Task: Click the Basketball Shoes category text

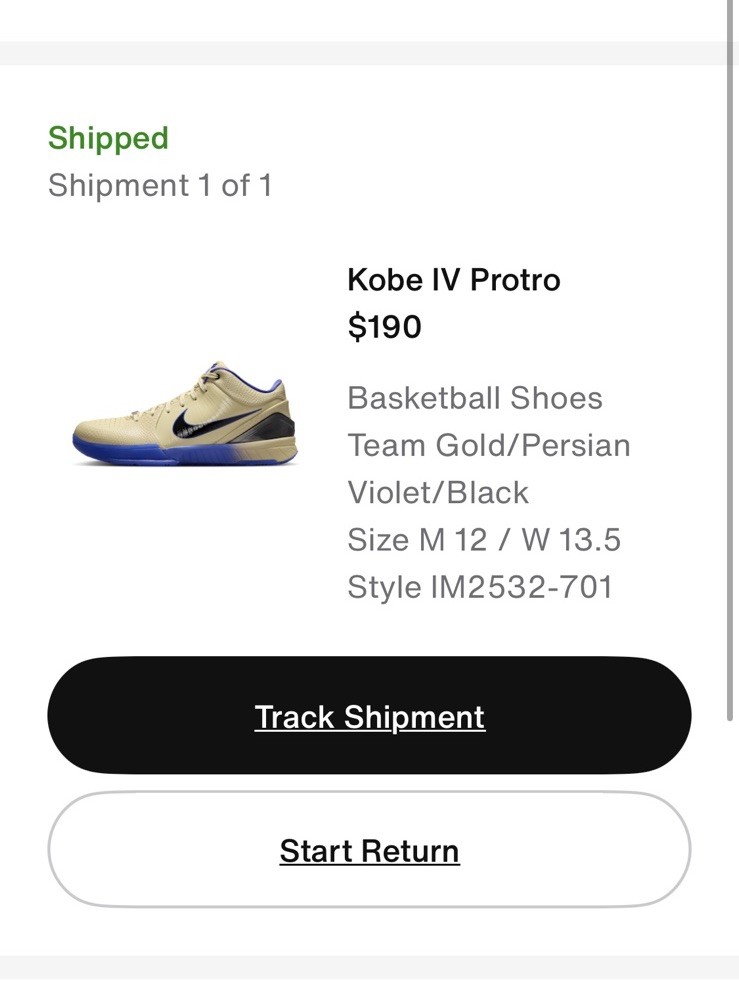Action: click(x=475, y=398)
